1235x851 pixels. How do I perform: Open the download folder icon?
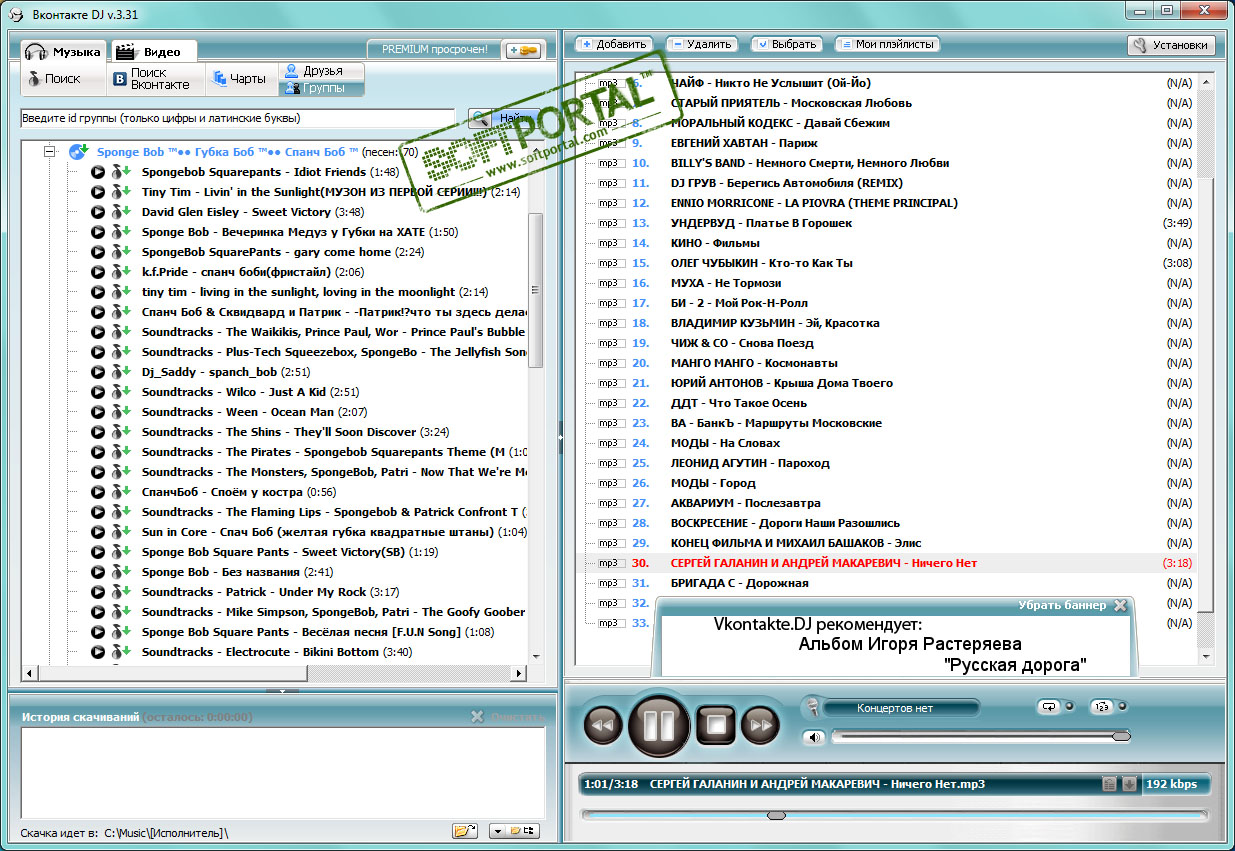tap(465, 831)
